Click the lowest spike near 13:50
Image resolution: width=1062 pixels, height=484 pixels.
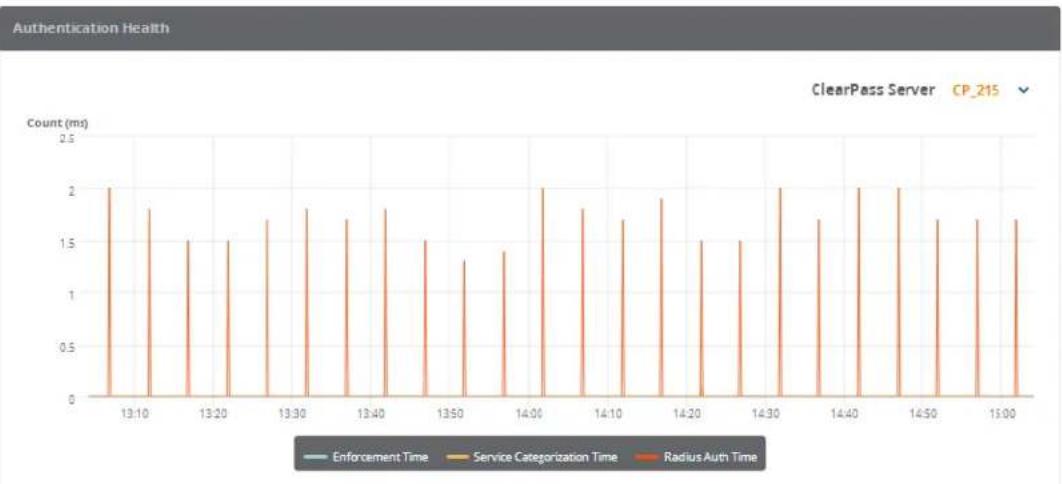pos(464,328)
